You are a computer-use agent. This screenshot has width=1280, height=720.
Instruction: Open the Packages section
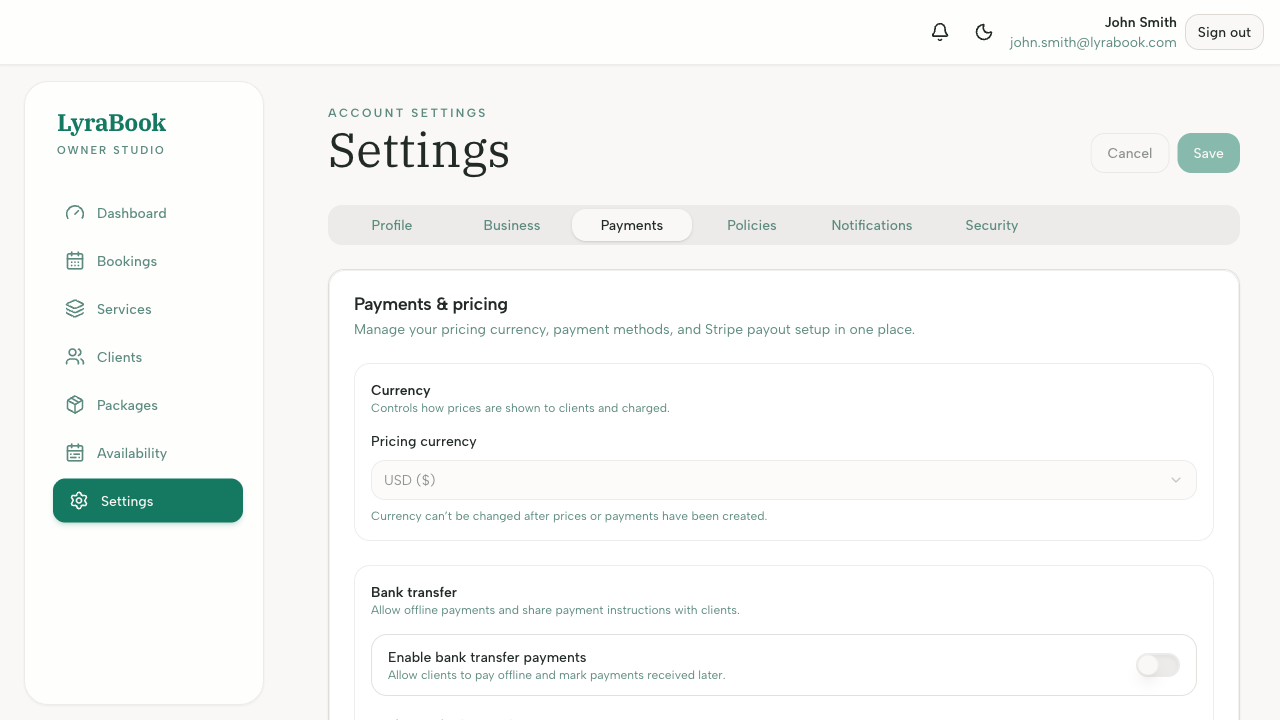(x=127, y=405)
